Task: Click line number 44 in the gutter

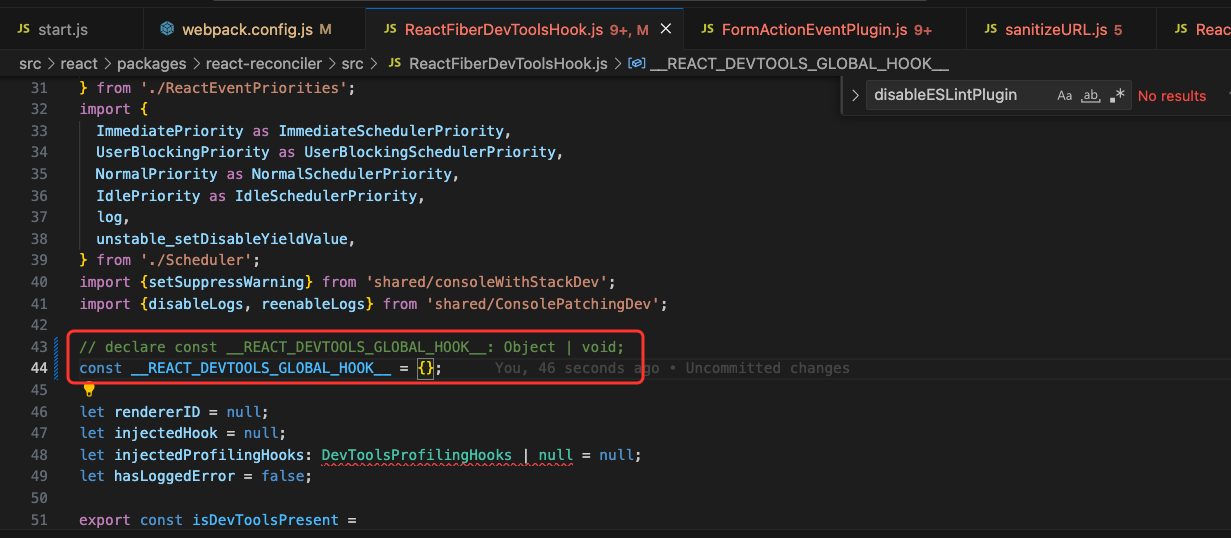Action: point(39,368)
